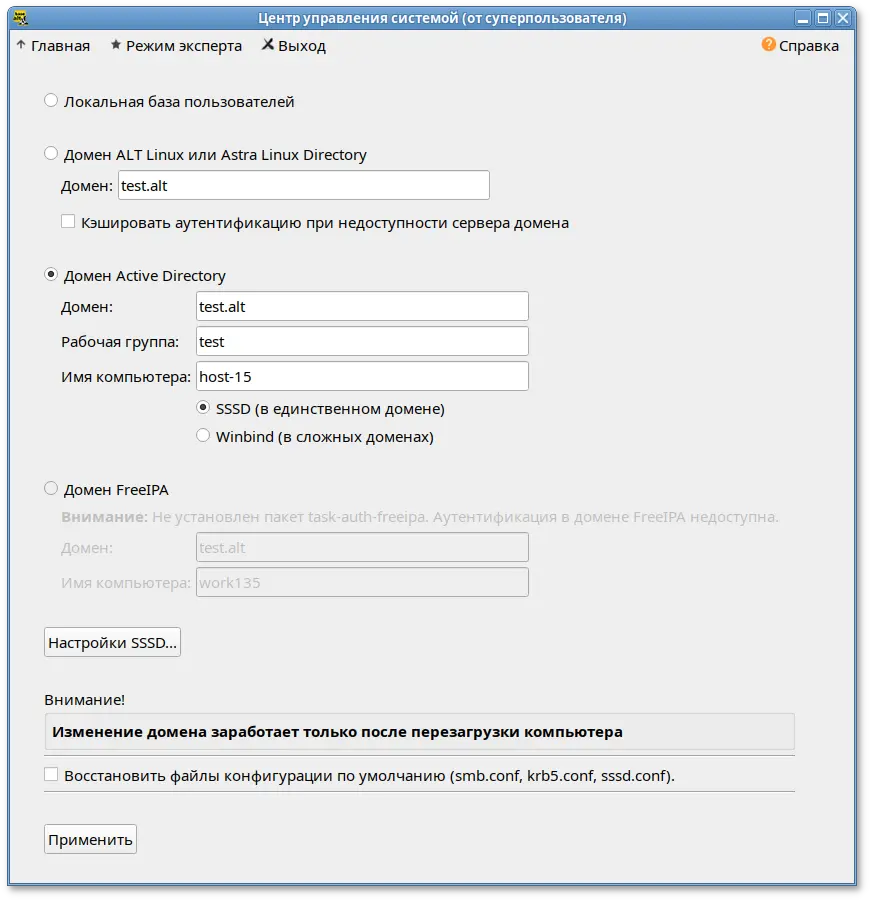Maximize the window from the title bar

pos(823,17)
